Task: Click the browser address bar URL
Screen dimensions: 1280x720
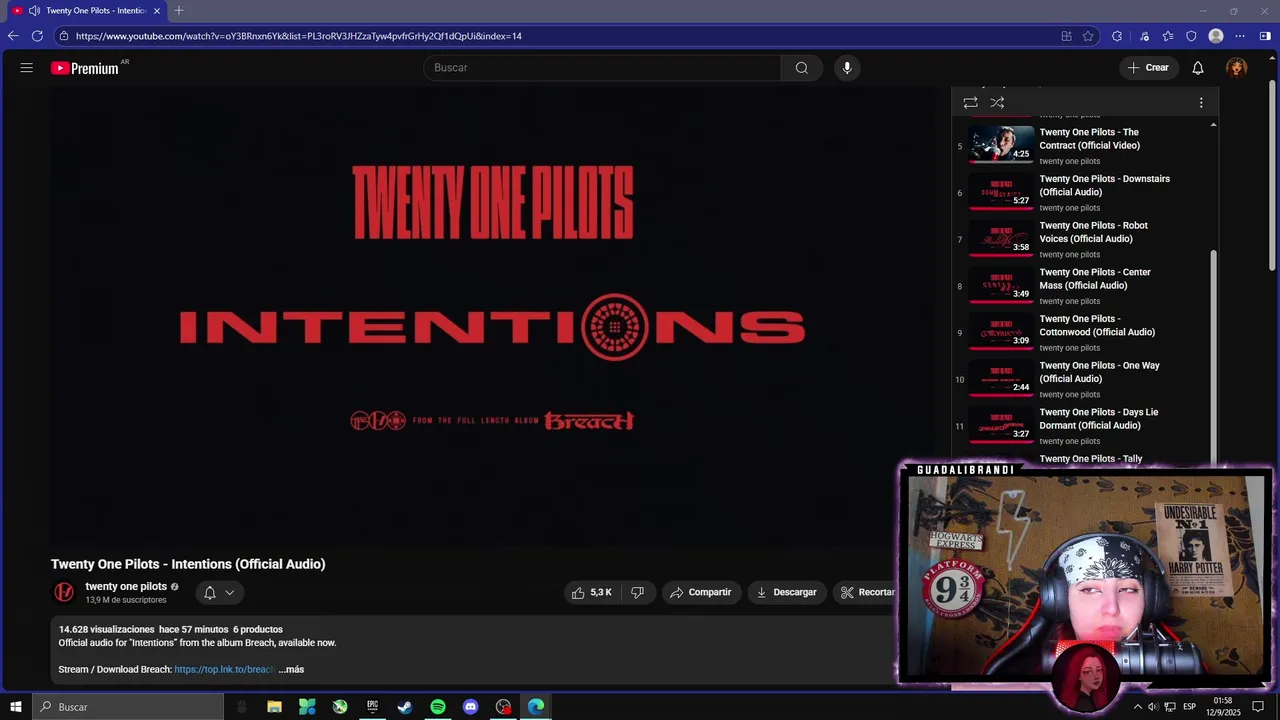Action: (299, 36)
